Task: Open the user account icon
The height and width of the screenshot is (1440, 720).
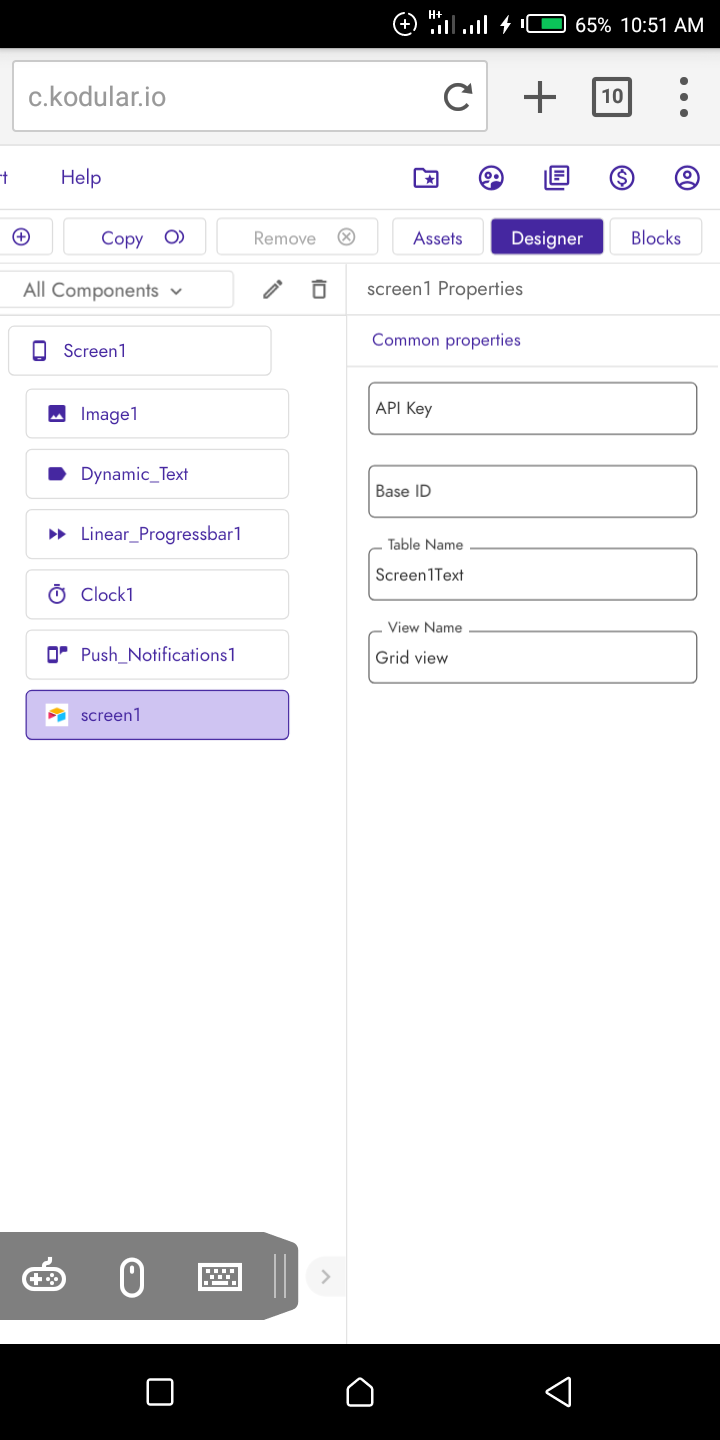Action: pyautogui.click(x=687, y=178)
